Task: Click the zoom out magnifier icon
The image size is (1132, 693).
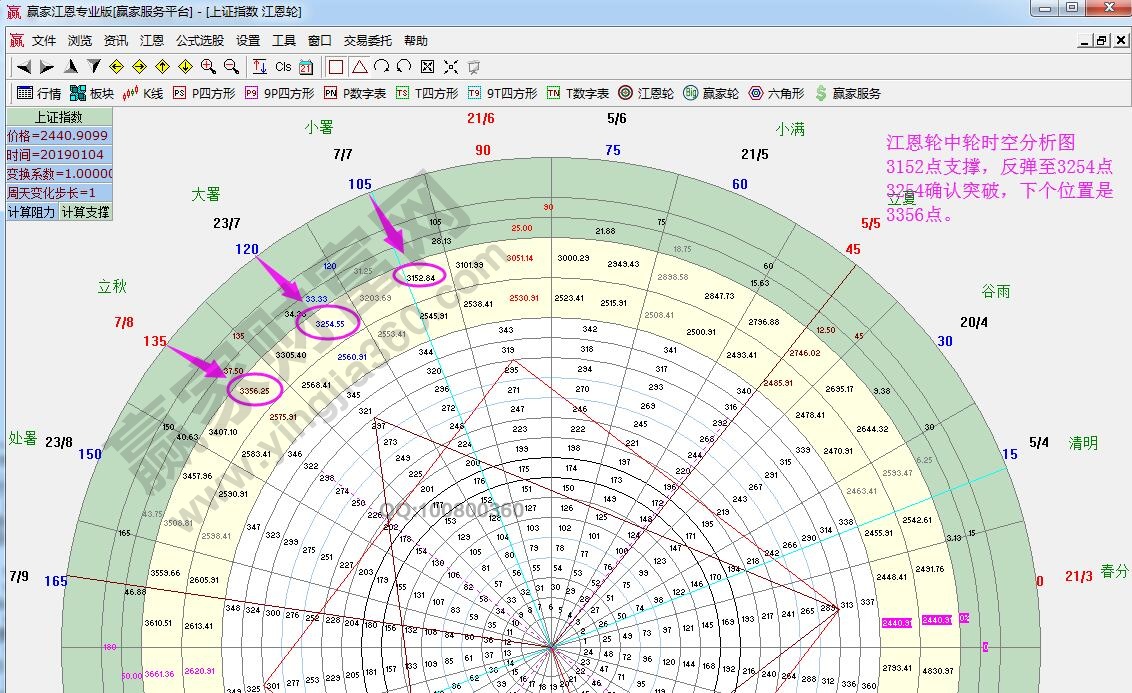Action: [x=231, y=67]
